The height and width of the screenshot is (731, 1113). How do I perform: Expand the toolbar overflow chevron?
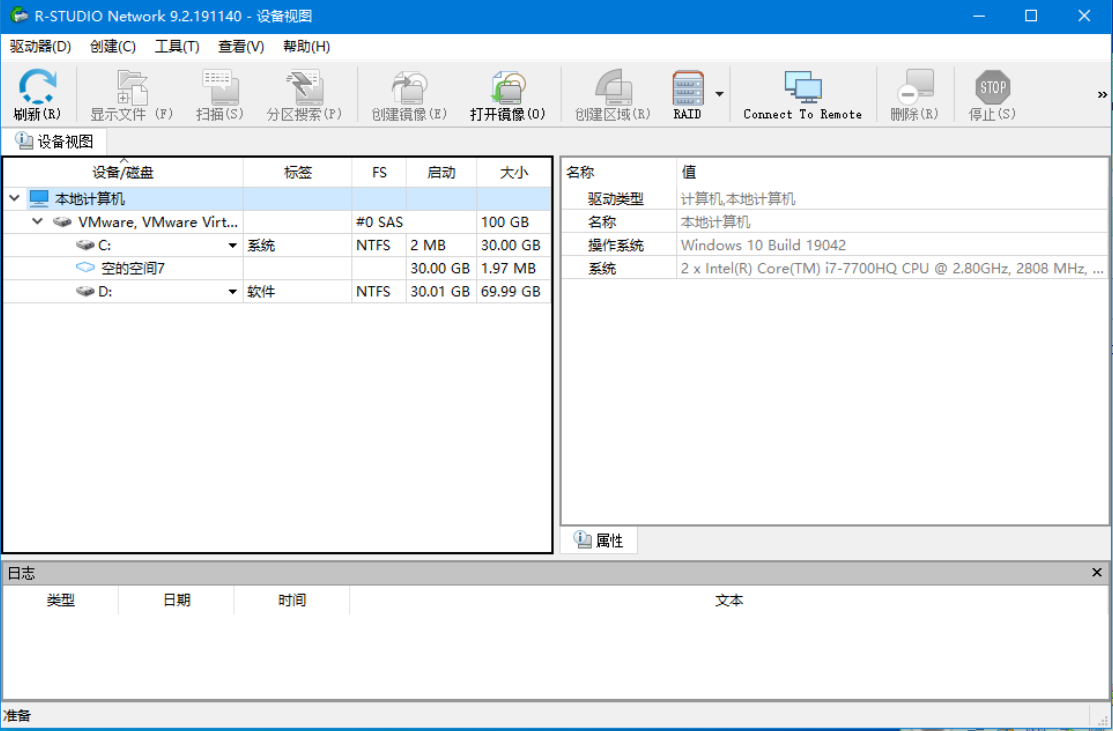point(1102,94)
